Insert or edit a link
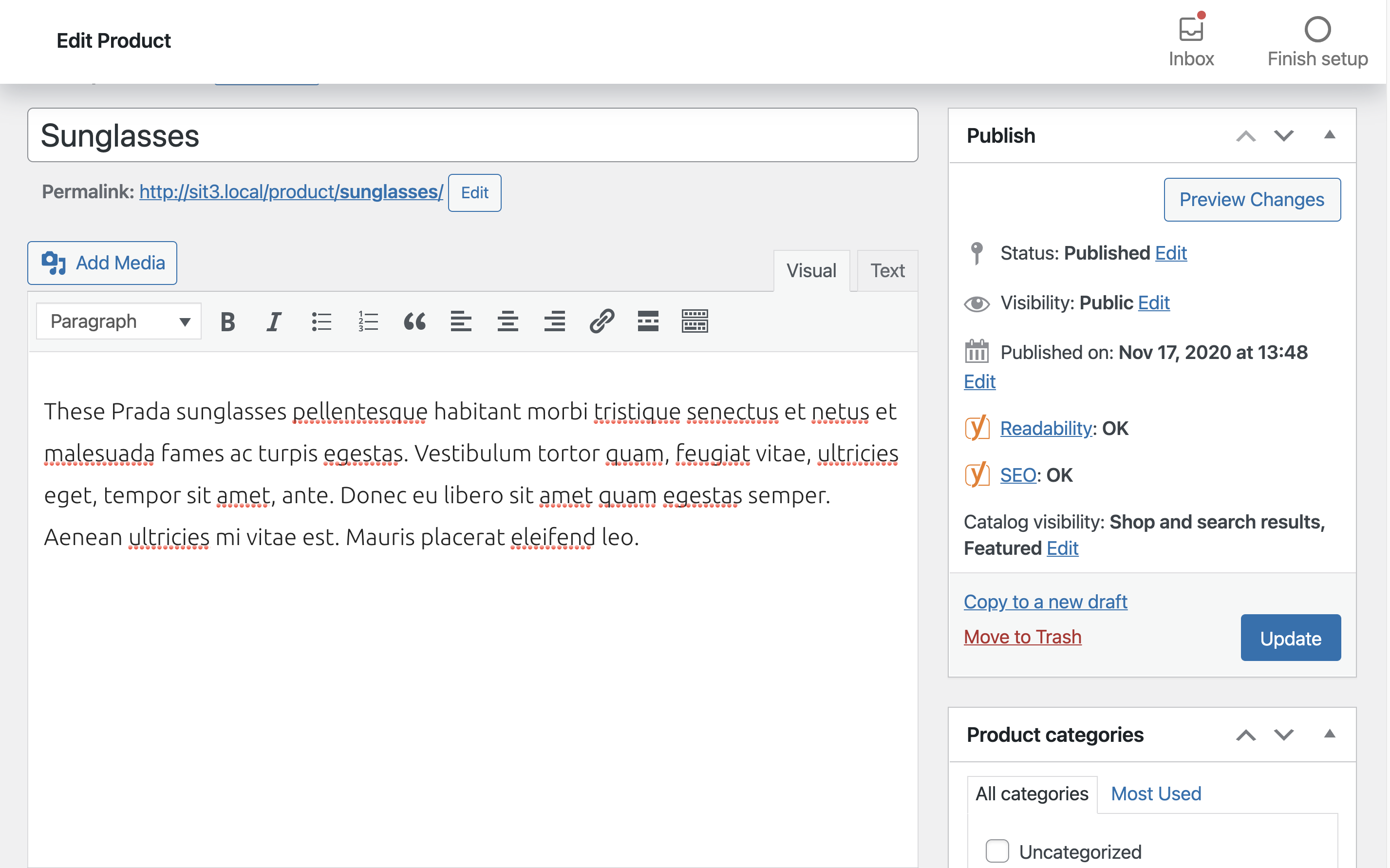This screenshot has width=1390, height=868. (x=601, y=321)
